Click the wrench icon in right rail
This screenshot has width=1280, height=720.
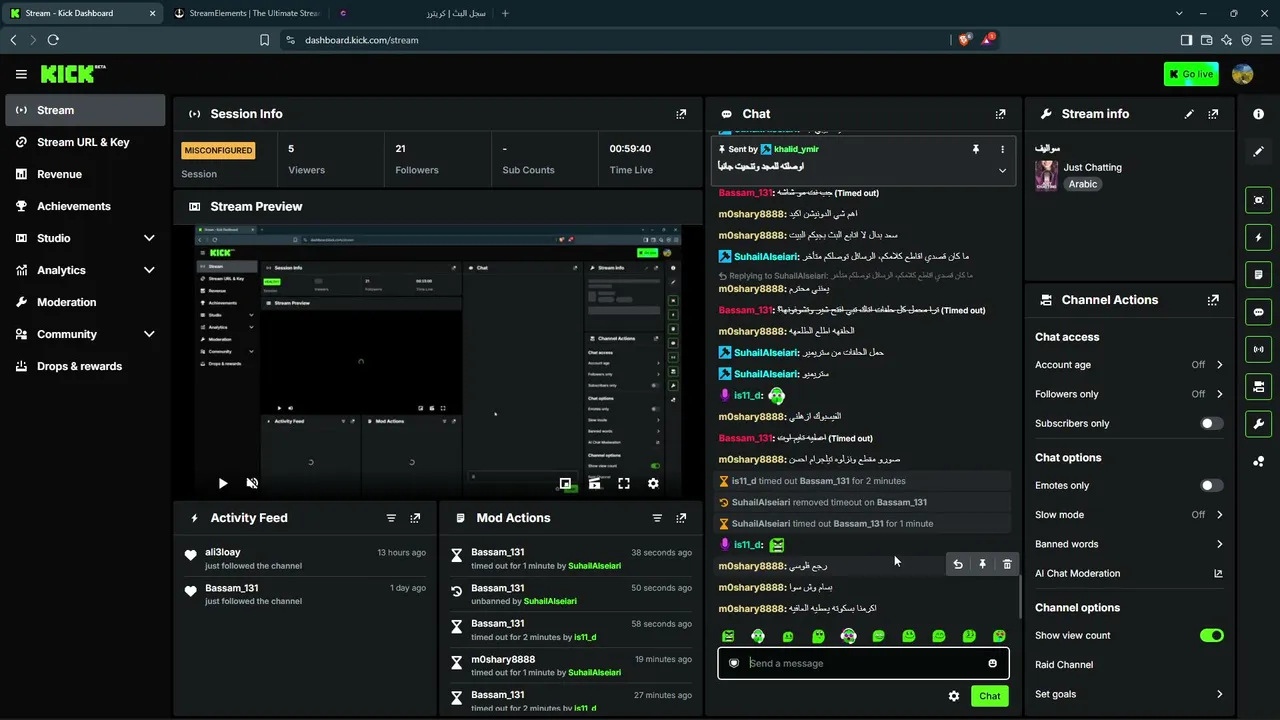[x=1258, y=424]
